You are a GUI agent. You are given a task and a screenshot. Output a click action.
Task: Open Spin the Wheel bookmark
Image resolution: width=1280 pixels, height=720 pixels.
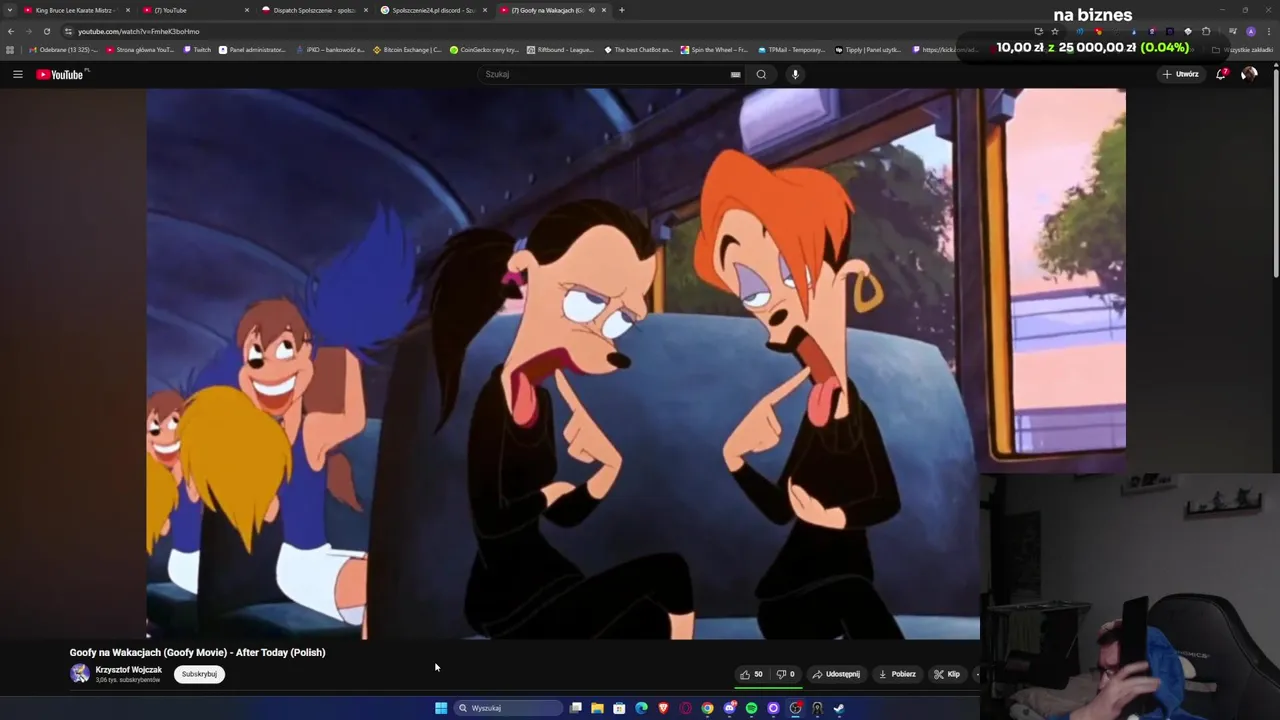pyautogui.click(x=714, y=49)
